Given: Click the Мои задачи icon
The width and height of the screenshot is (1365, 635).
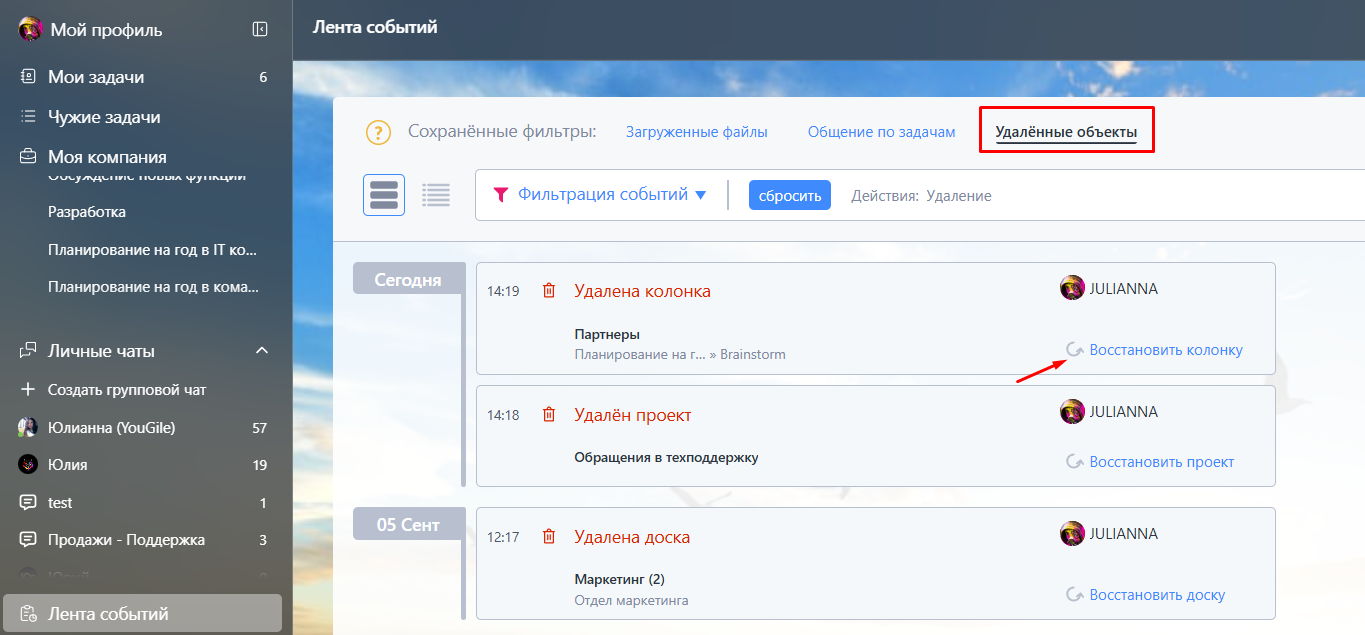Looking at the screenshot, I should click(28, 77).
